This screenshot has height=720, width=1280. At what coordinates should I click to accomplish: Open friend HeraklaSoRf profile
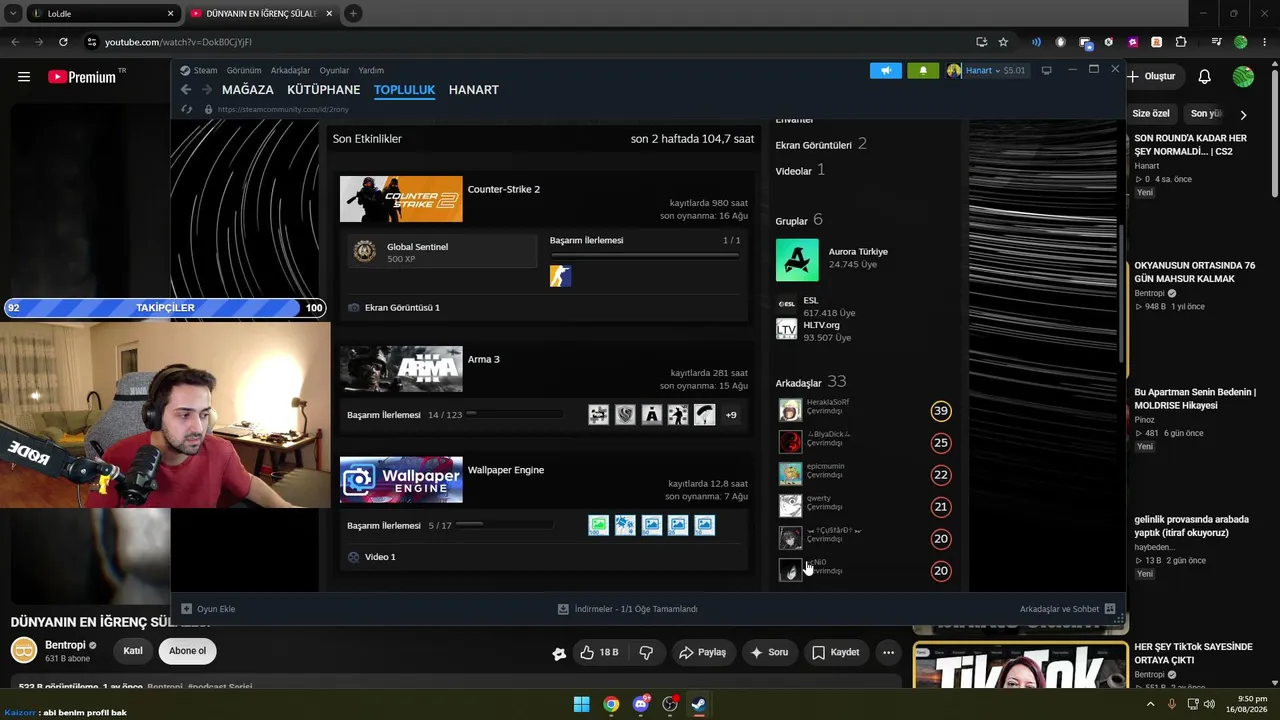pos(828,402)
